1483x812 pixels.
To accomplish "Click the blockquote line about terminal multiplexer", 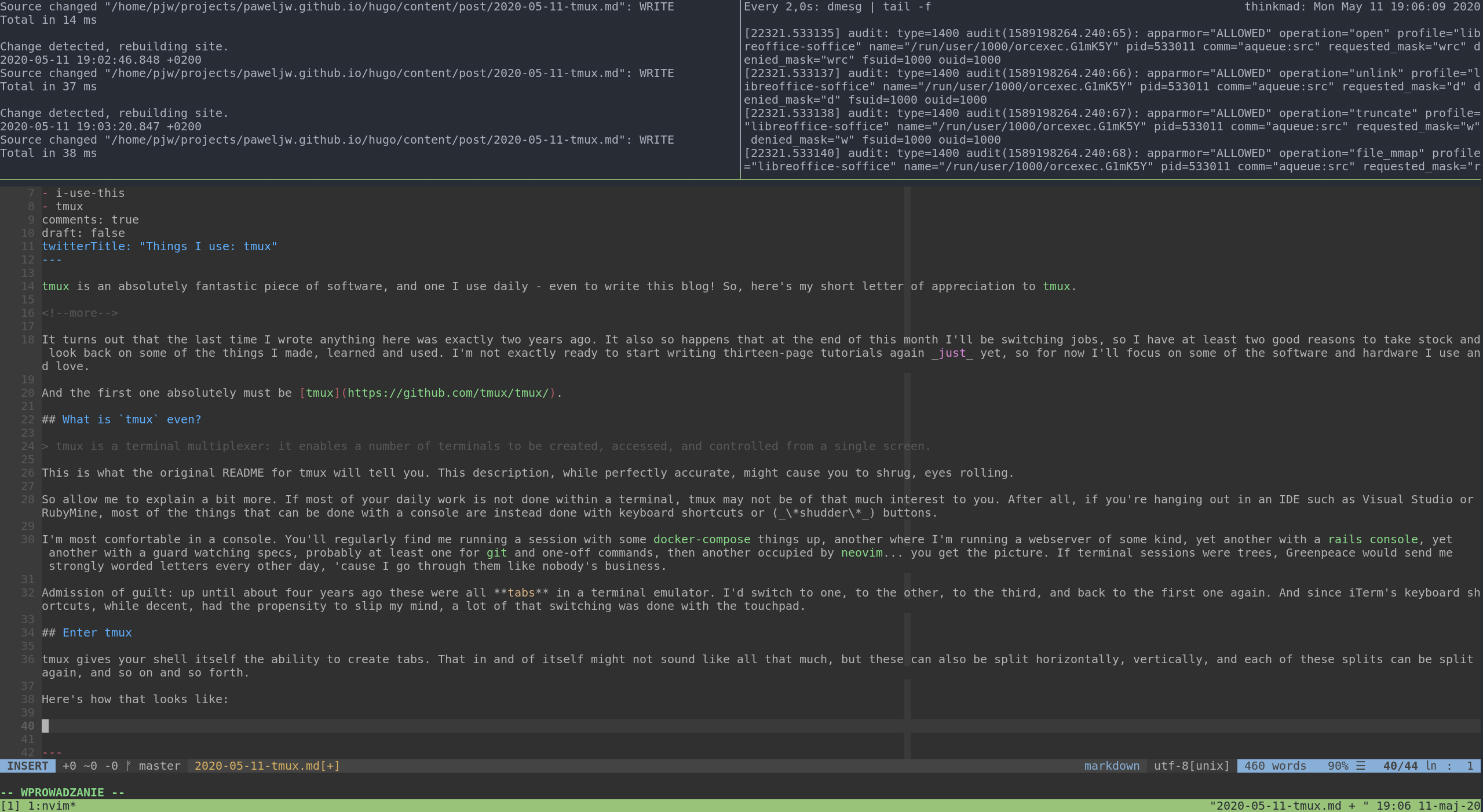I will pyautogui.click(x=486, y=446).
